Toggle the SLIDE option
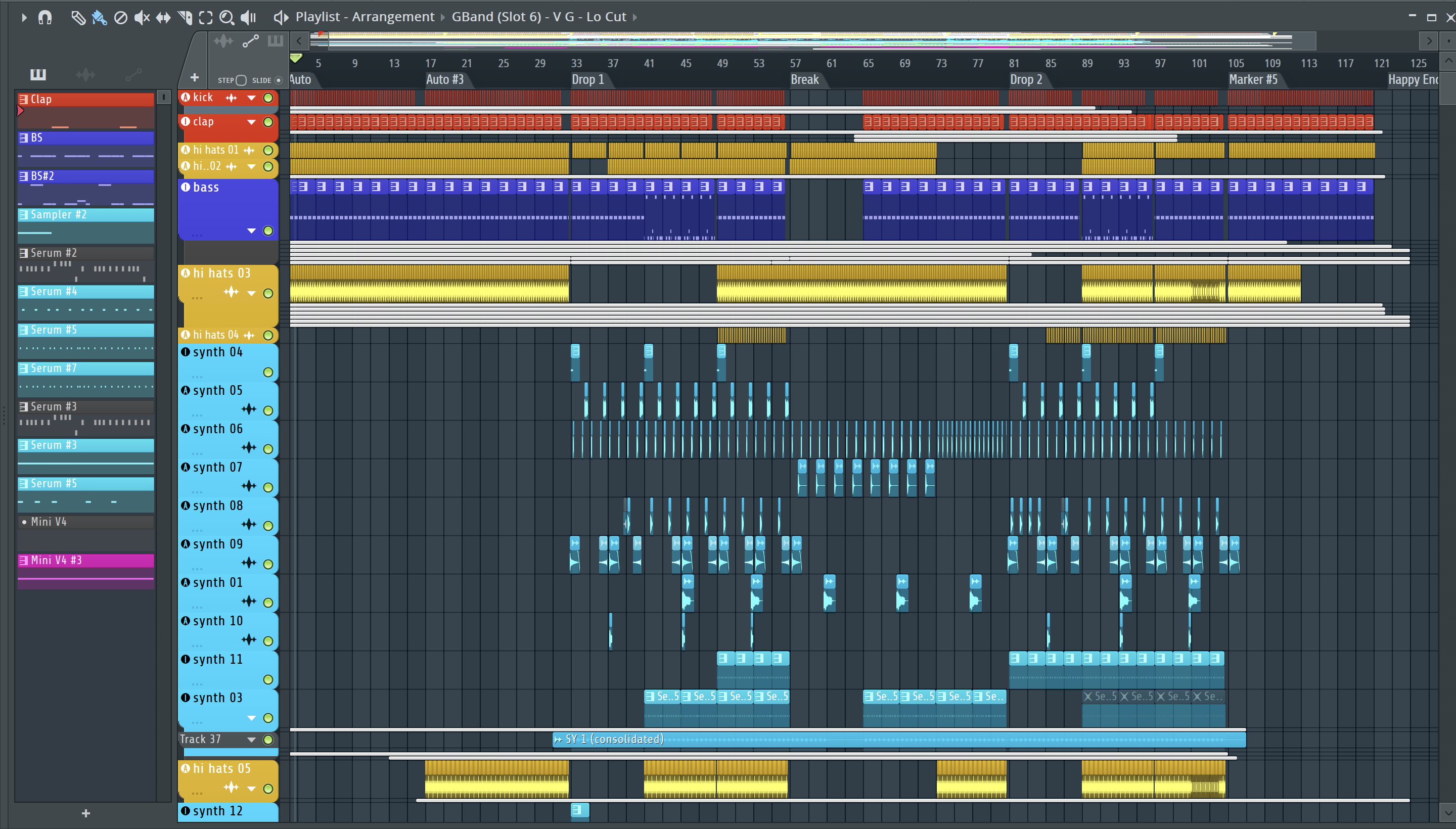 (279, 80)
